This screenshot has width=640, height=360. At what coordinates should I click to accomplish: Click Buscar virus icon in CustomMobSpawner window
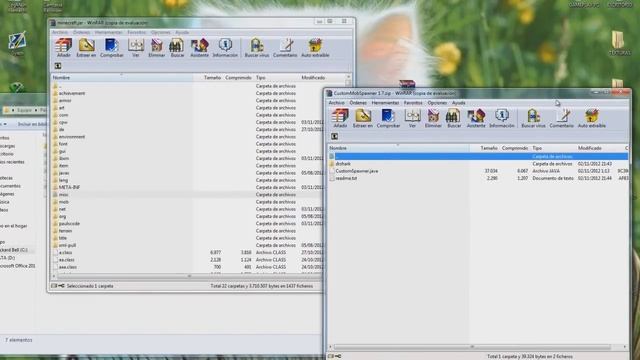[x=533, y=118]
